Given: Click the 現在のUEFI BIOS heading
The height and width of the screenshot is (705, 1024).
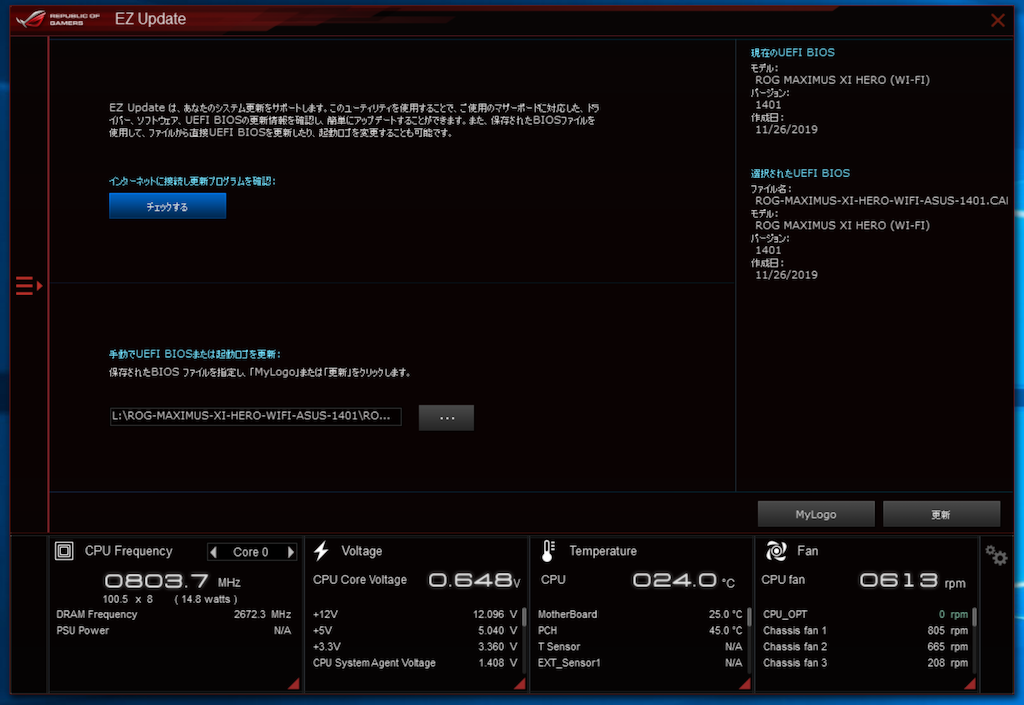Looking at the screenshot, I should [792, 52].
